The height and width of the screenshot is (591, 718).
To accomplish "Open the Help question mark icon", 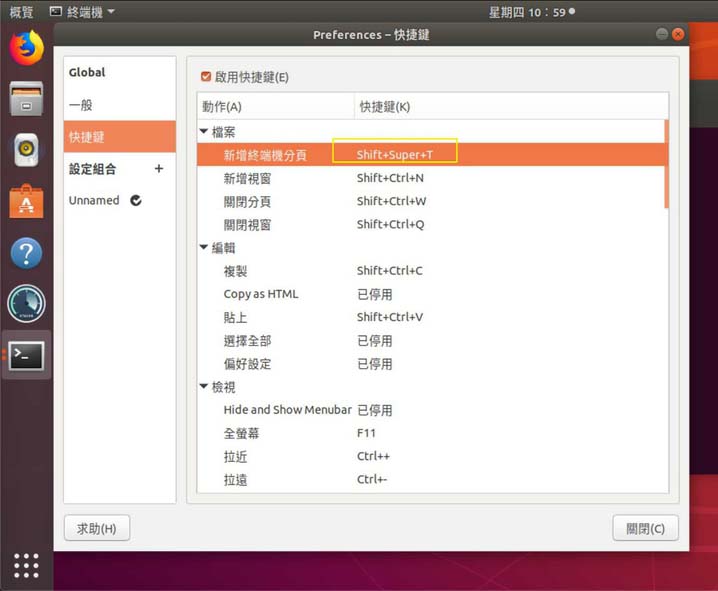I will click(27, 253).
